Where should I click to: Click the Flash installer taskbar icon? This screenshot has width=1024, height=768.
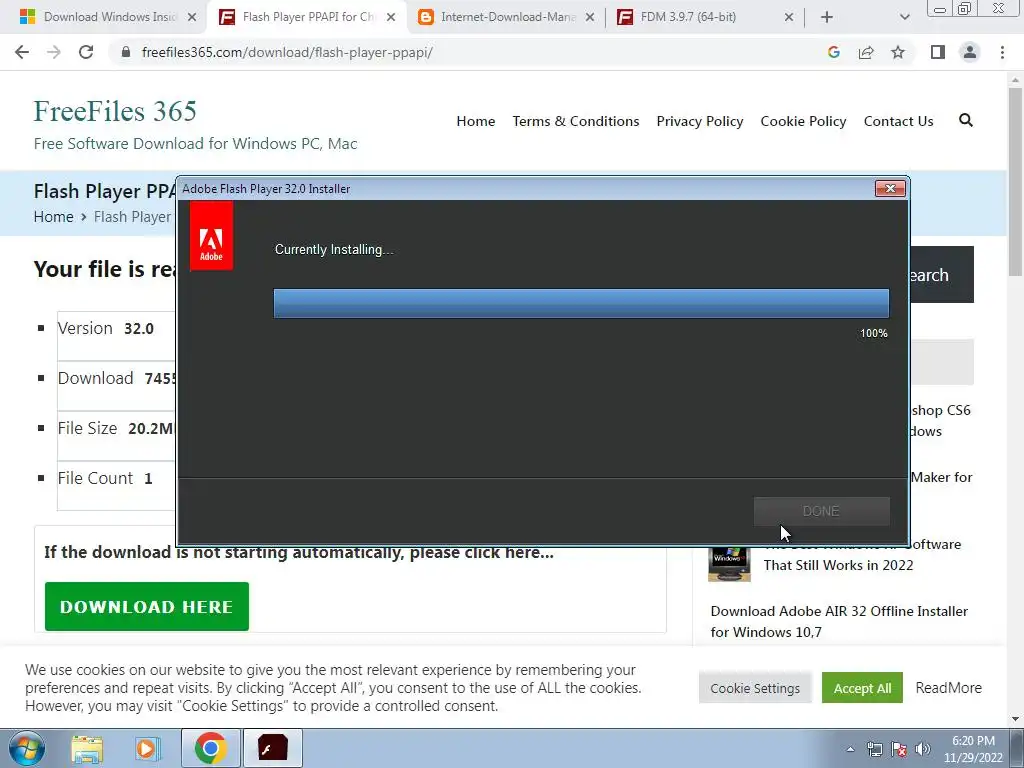point(272,748)
